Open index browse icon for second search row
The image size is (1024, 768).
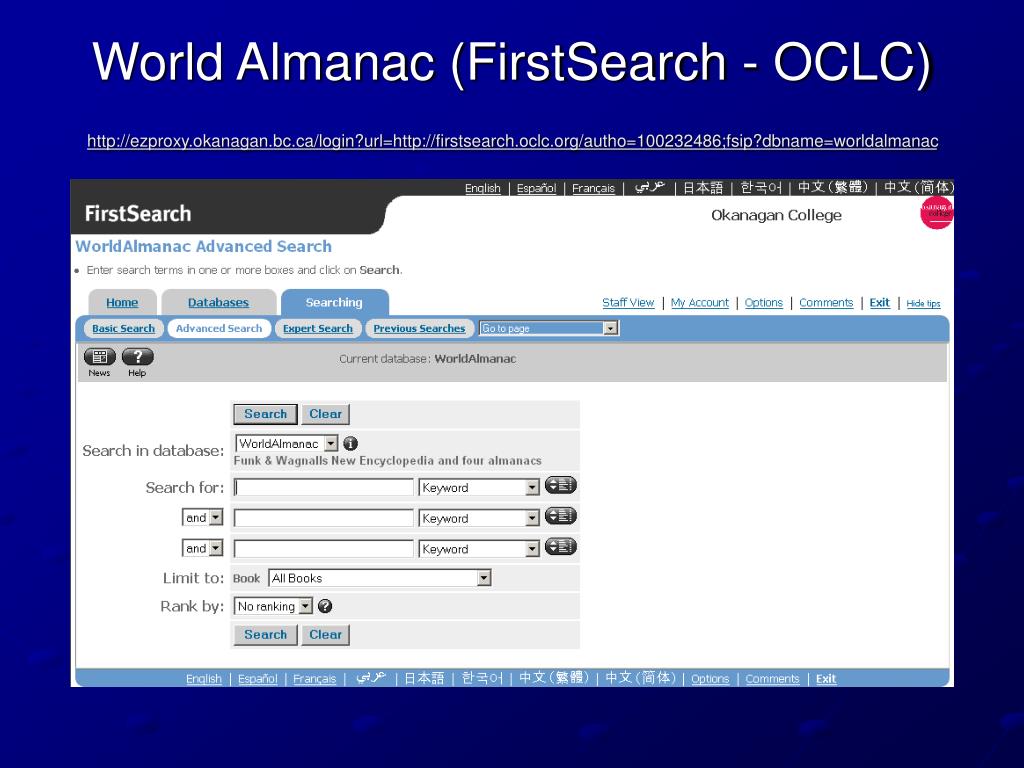coord(560,516)
